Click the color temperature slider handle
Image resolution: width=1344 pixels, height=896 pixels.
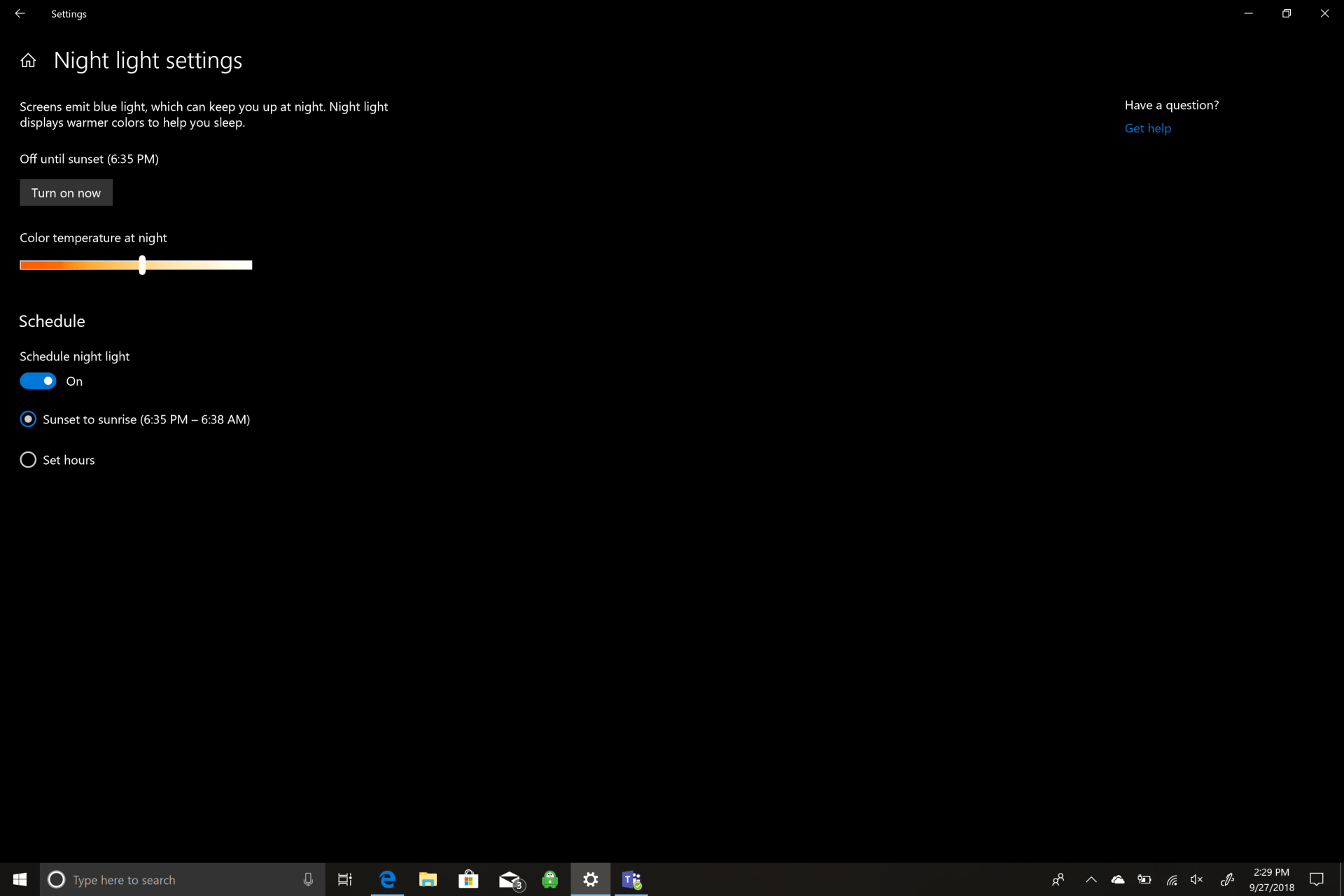[142, 265]
